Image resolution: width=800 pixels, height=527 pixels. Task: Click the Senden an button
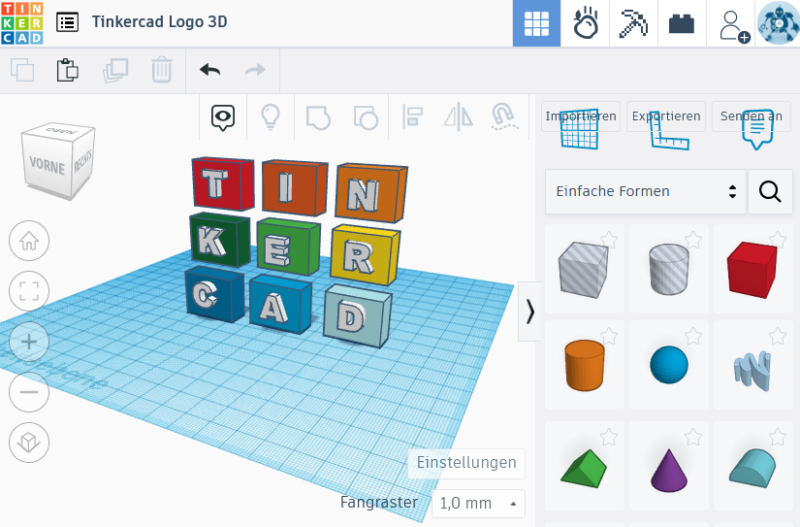click(752, 116)
